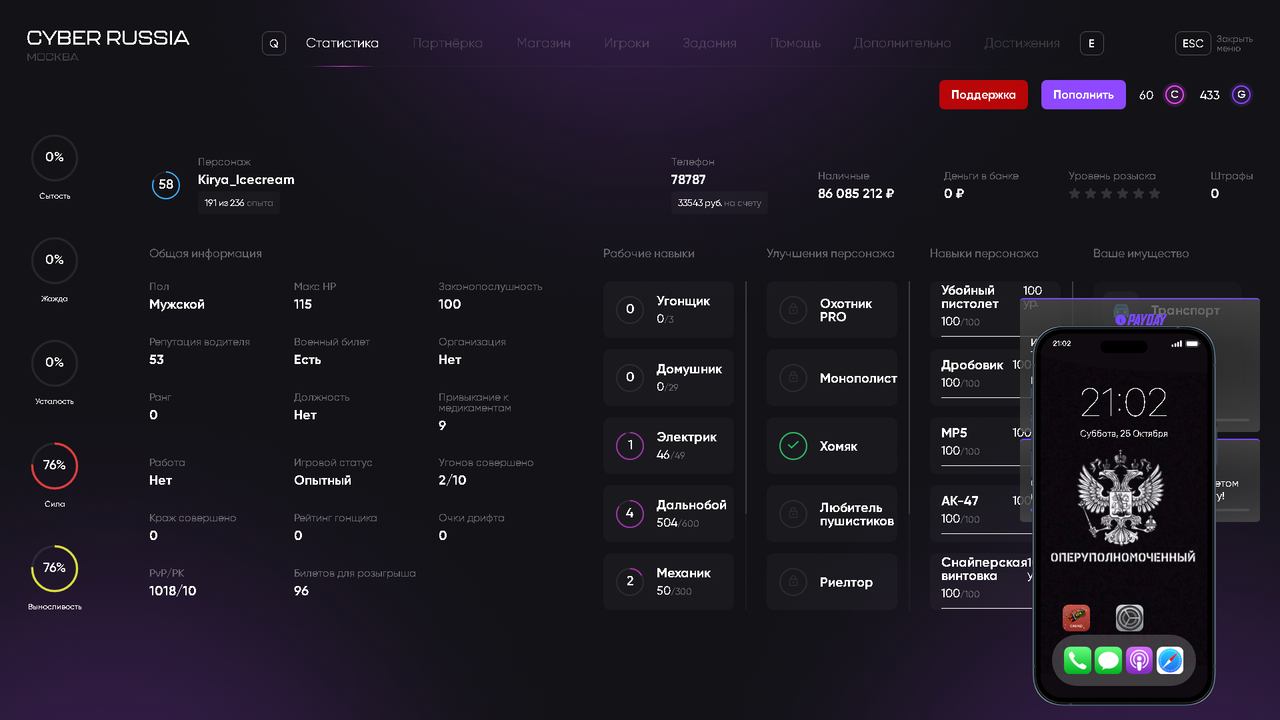The width and height of the screenshot is (1280, 720).
Task: Click the 21:02 clock on the phone
Action: pyautogui.click(x=1124, y=402)
